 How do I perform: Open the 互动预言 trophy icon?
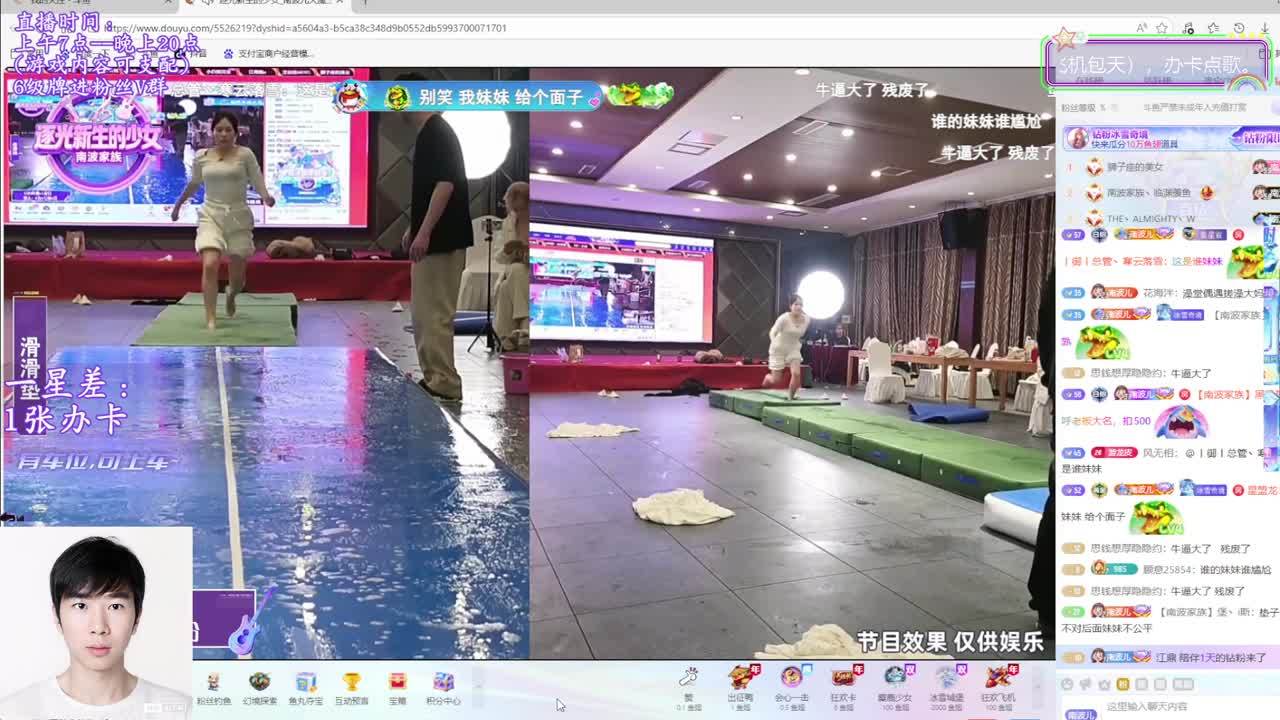click(351, 686)
